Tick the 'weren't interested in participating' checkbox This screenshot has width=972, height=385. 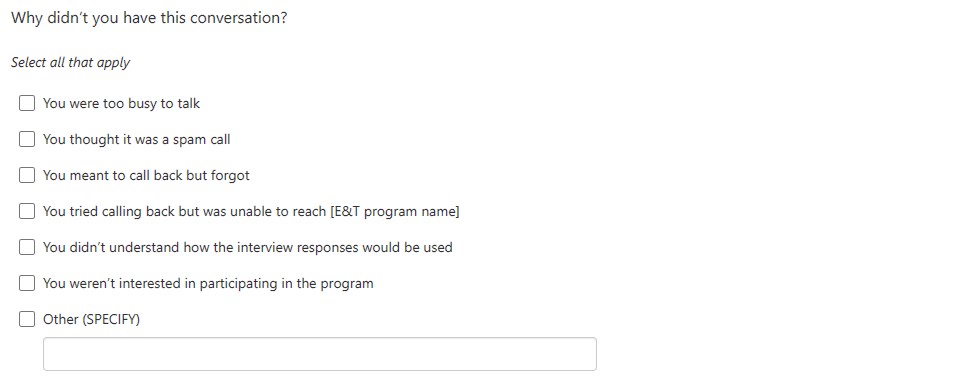click(27, 283)
